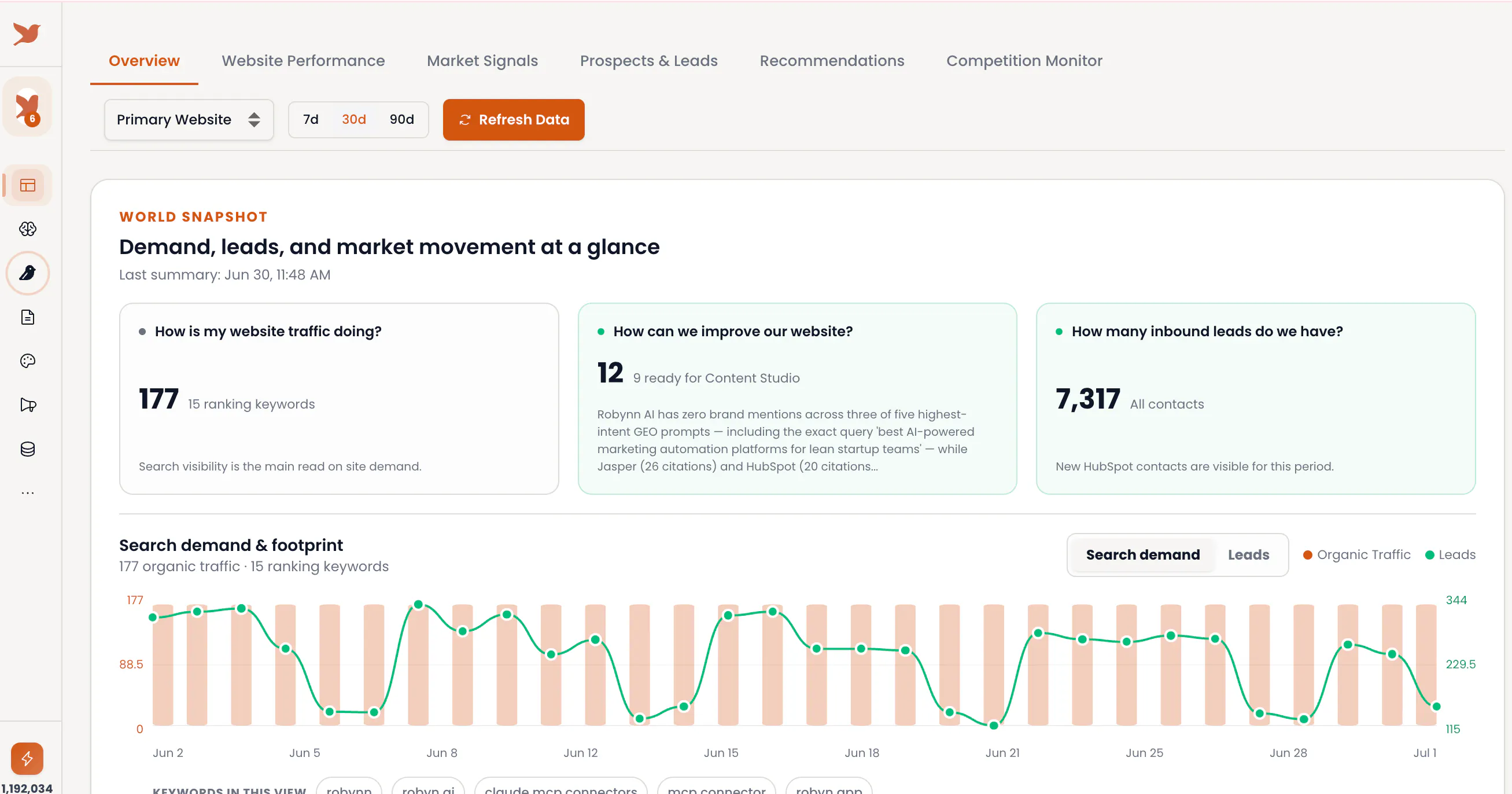Click the chart data point above Jun 21
1512x794 pixels.
[994, 725]
